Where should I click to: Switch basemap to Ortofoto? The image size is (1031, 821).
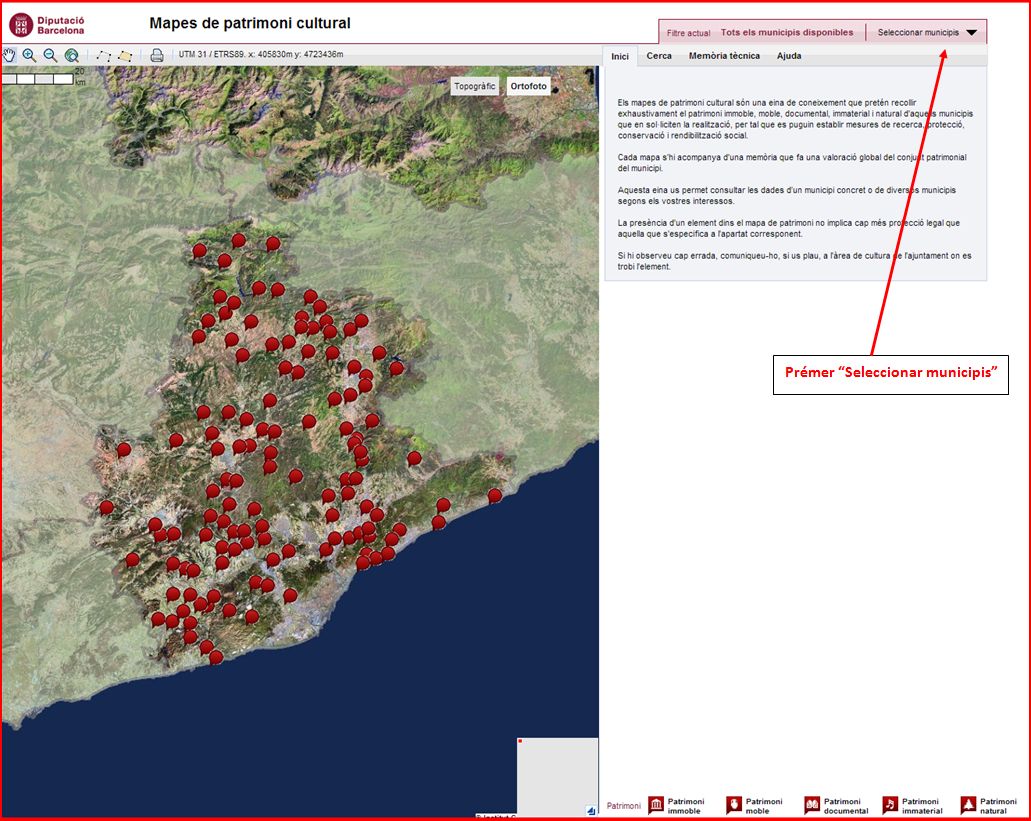[x=529, y=86]
